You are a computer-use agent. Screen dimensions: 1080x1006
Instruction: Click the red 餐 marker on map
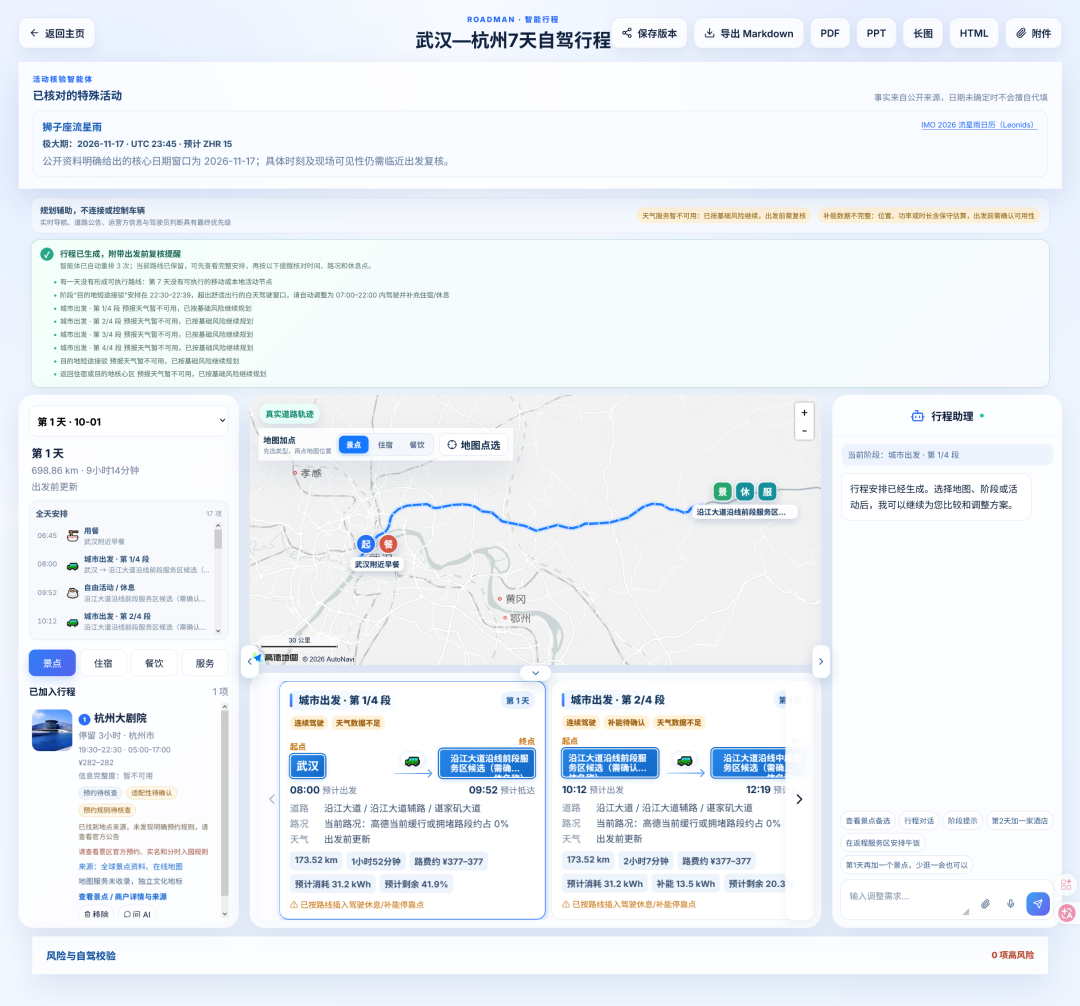pos(388,544)
